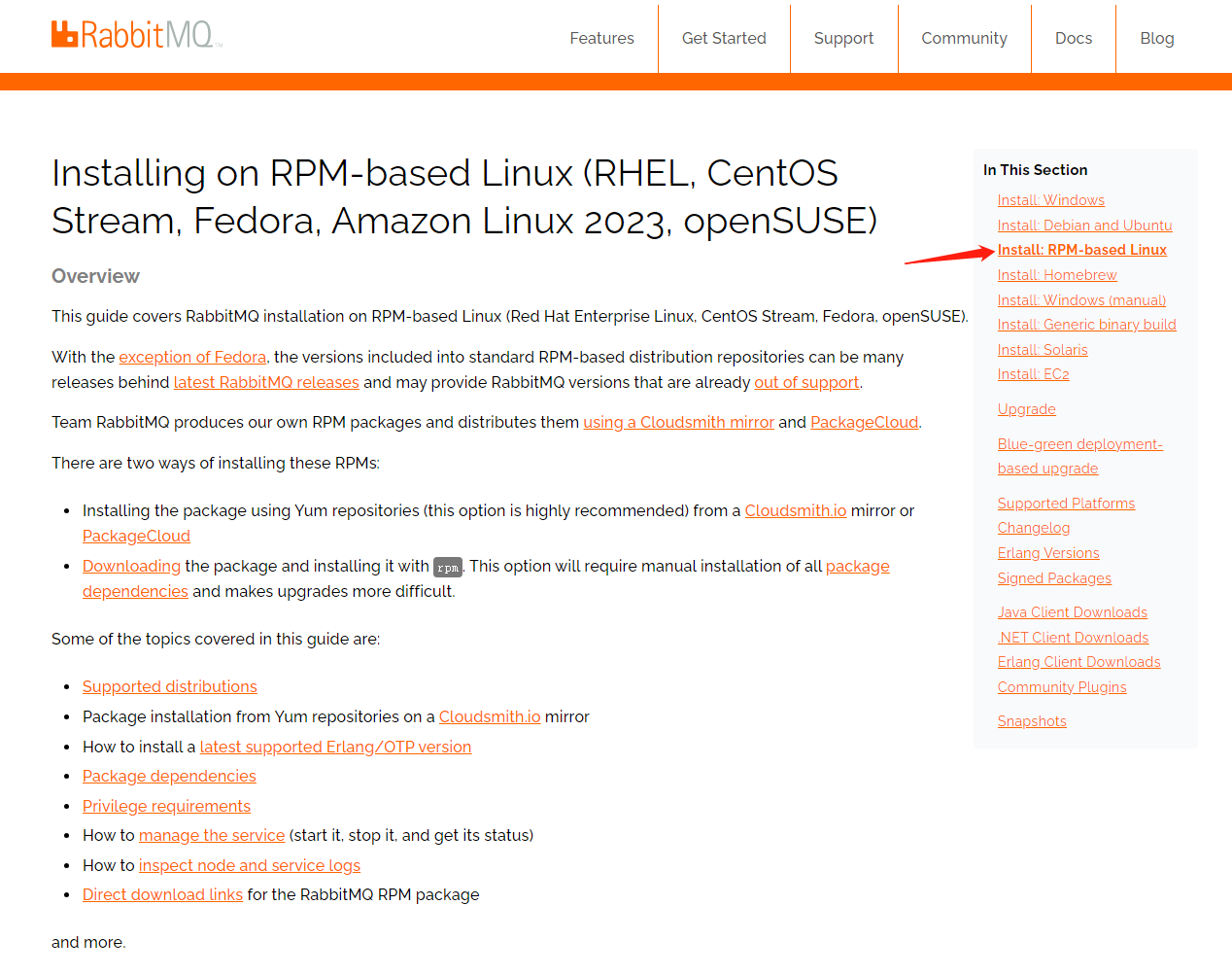Viewport: 1232px width, 975px height.
Task: Open the Docs menu item
Action: tap(1074, 38)
